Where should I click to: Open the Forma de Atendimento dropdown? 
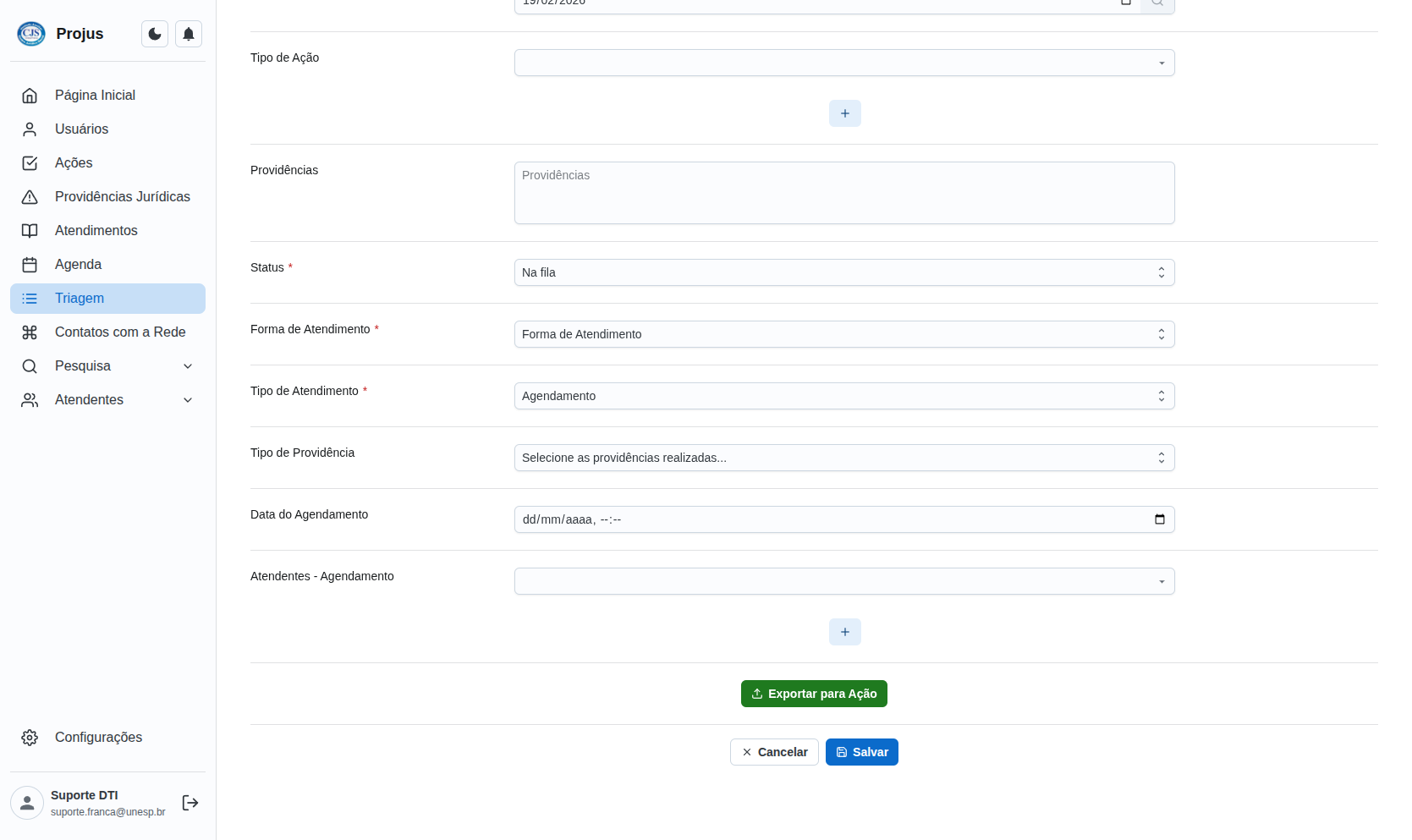(x=843, y=334)
